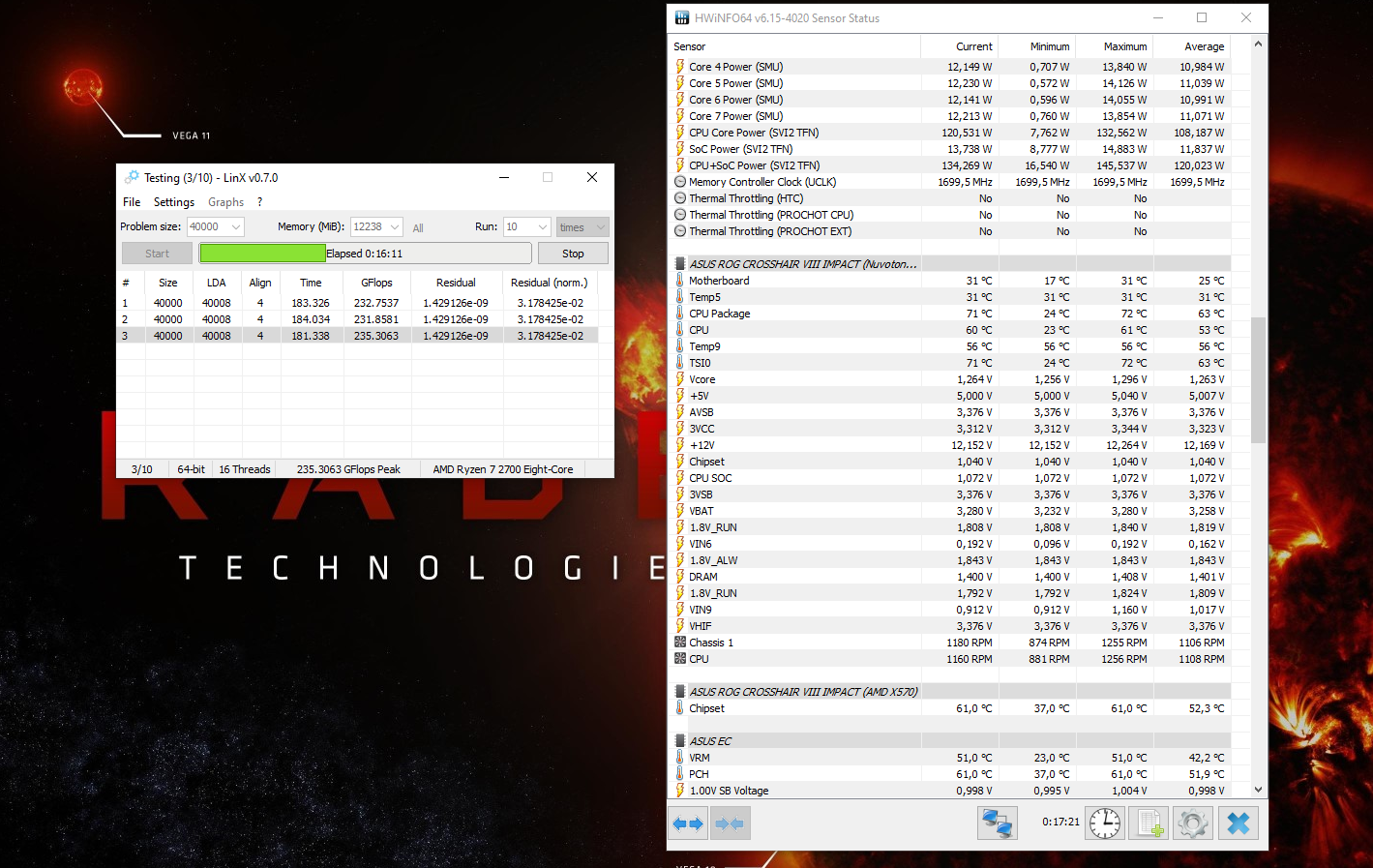This screenshot has width=1373, height=868.
Task: Open the 'times' unit dropdown
Action: (x=582, y=226)
